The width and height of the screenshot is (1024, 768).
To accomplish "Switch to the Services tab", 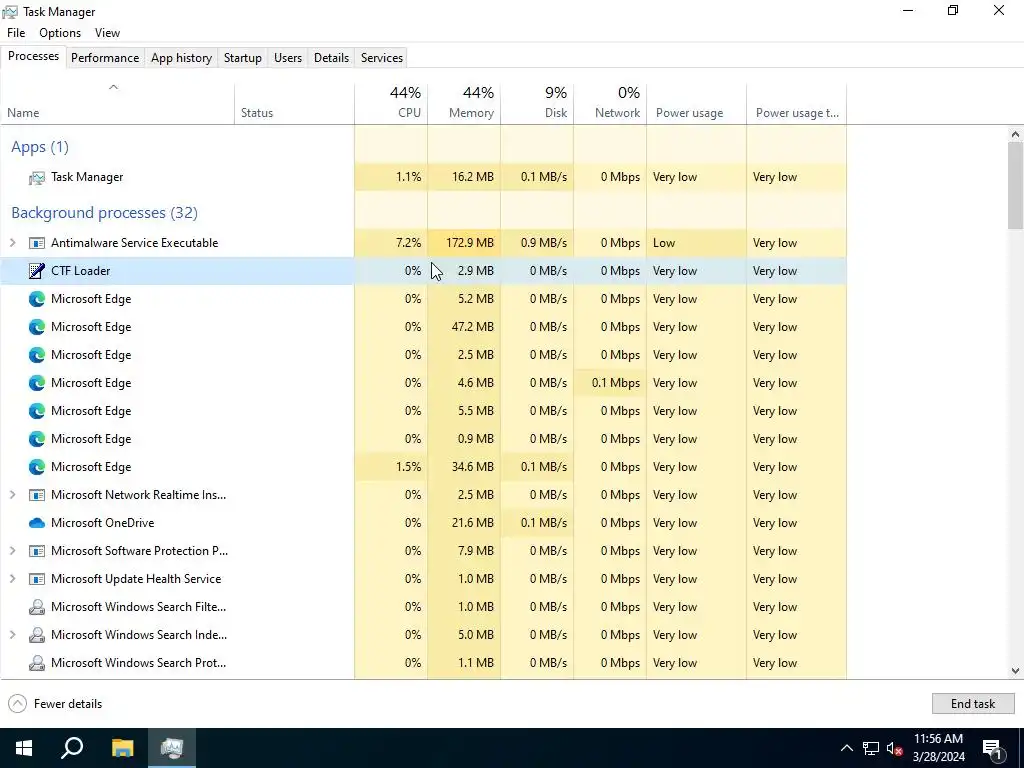I will pos(382,57).
